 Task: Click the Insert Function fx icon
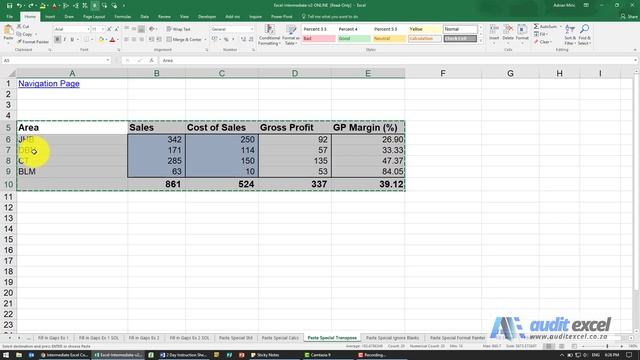151,60
